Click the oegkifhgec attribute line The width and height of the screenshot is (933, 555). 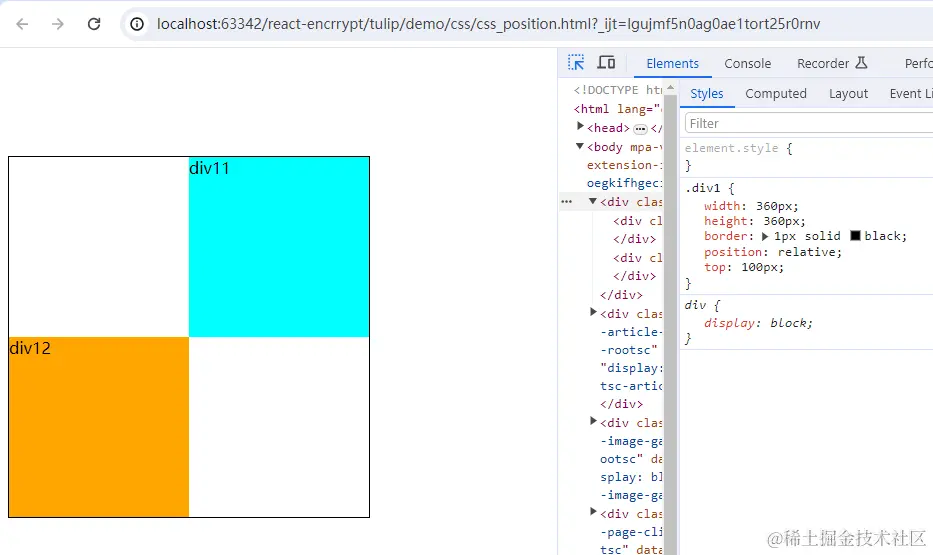(624, 183)
